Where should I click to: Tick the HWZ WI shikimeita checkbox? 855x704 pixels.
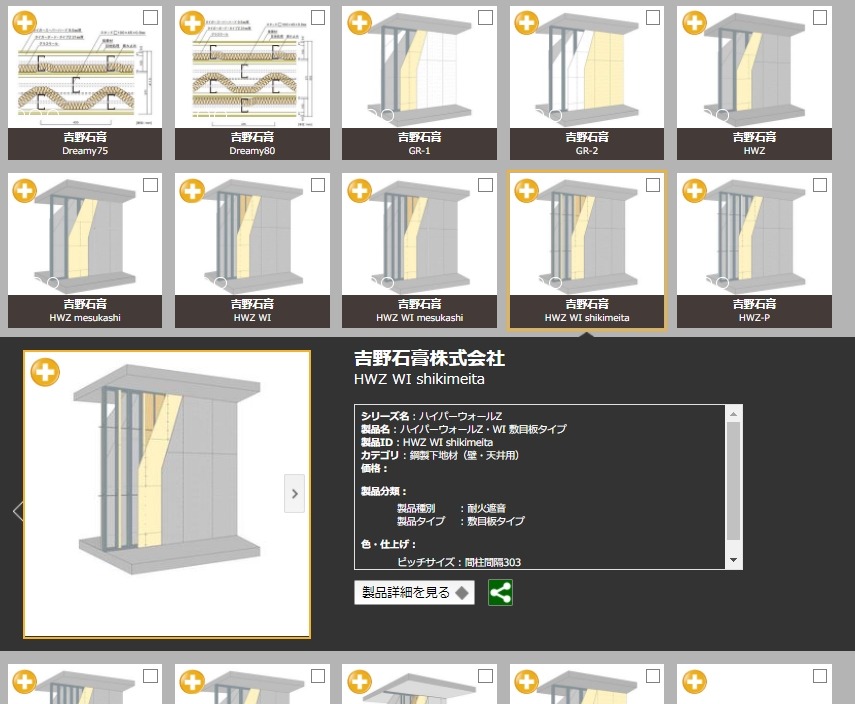click(x=652, y=185)
